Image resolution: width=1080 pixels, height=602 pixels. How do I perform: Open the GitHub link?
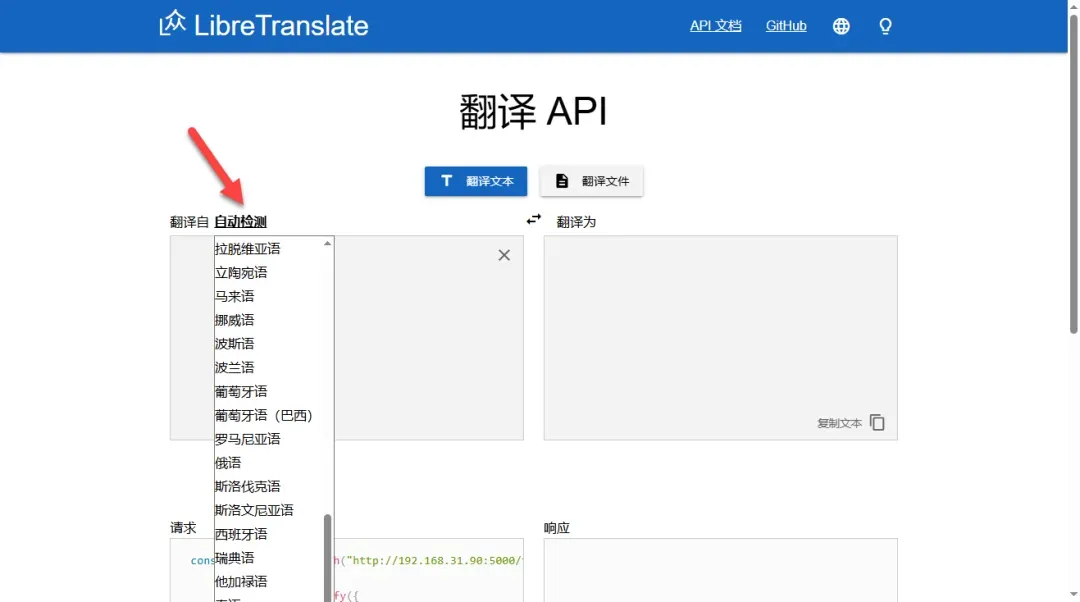click(786, 26)
